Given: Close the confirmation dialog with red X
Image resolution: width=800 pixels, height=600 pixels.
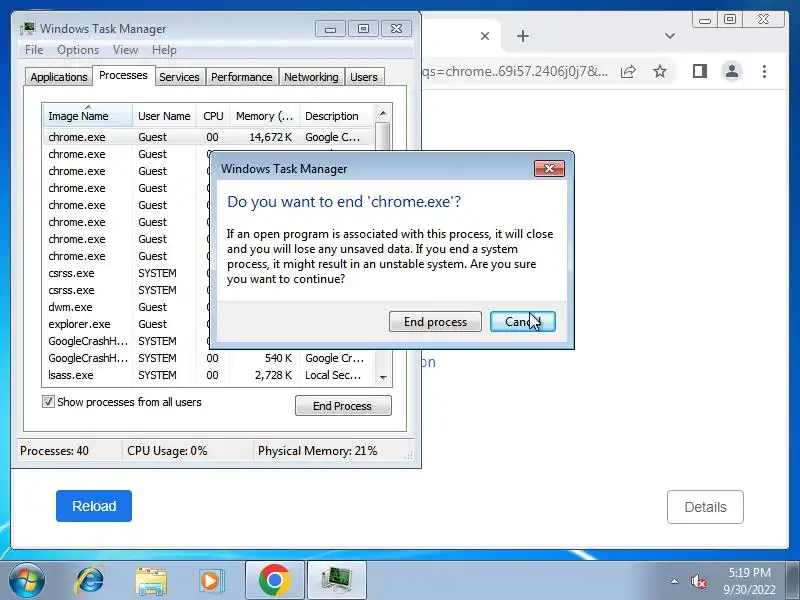Looking at the screenshot, I should [x=549, y=168].
